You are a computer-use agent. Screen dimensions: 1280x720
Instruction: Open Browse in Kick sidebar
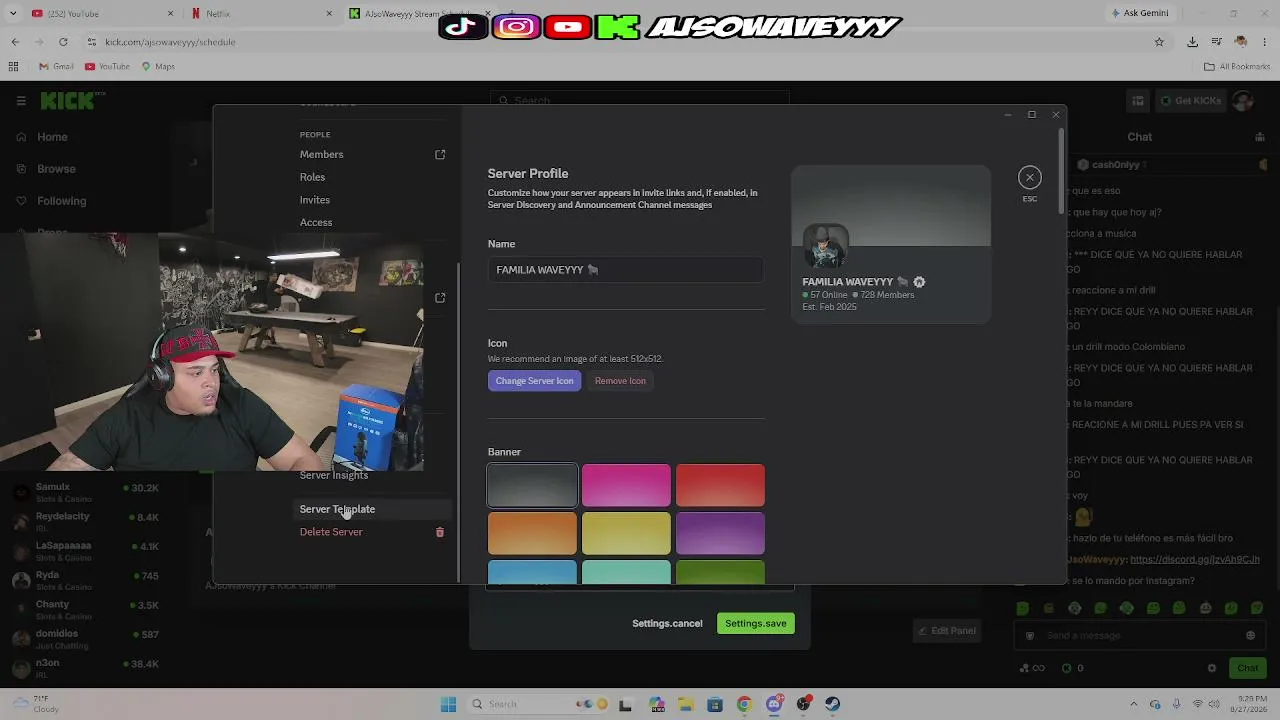click(56, 169)
